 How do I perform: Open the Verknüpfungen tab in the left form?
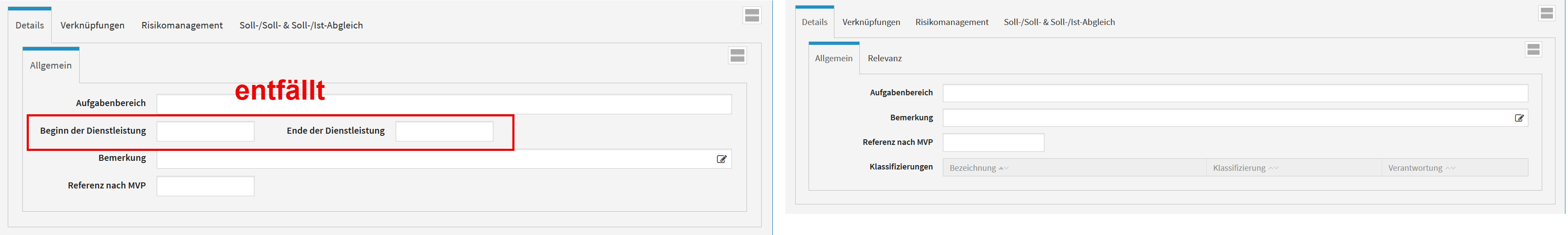[93, 25]
